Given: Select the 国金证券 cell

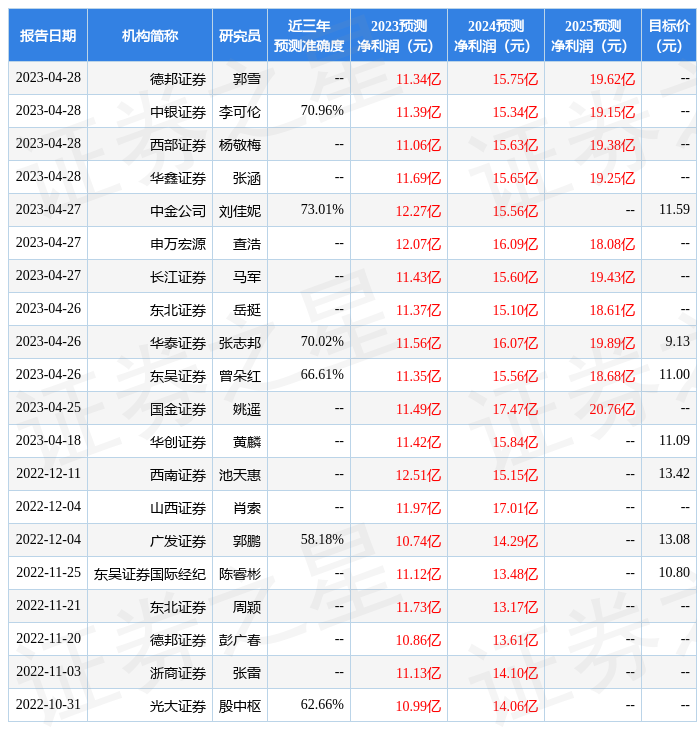Looking at the screenshot, I should click(178, 409).
